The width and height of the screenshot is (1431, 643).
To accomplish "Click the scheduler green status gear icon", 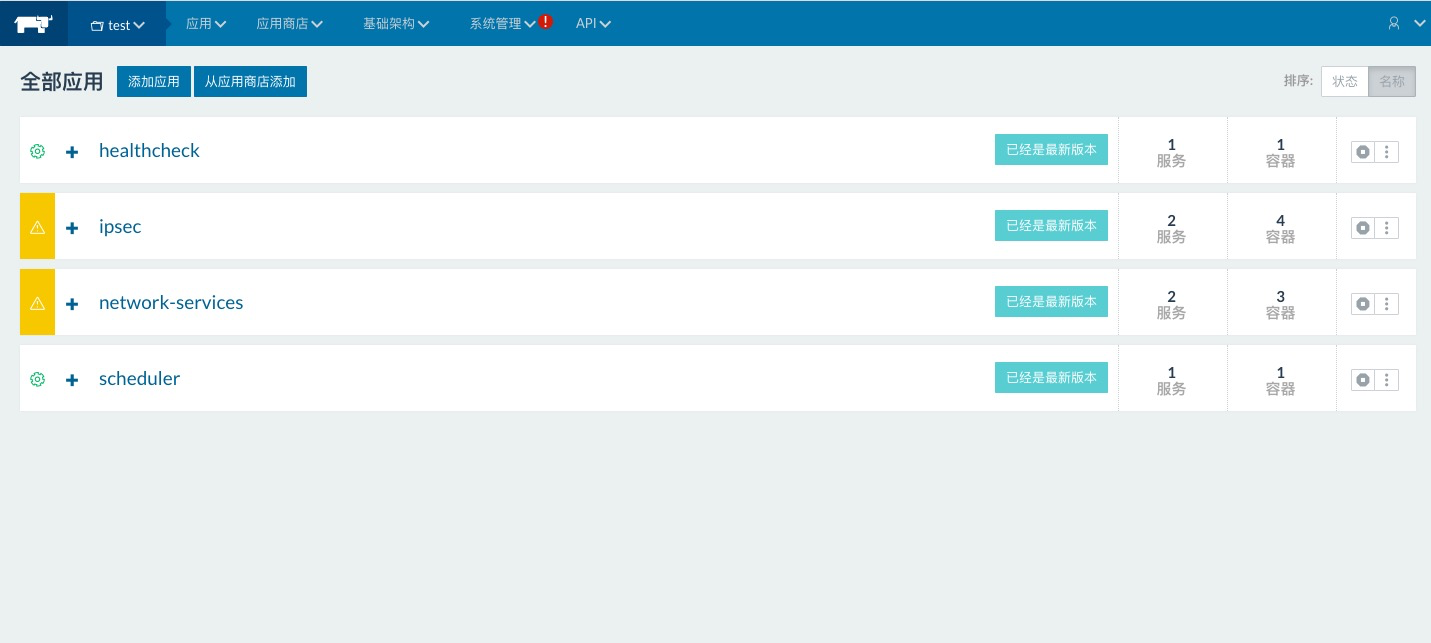I will pos(38,380).
